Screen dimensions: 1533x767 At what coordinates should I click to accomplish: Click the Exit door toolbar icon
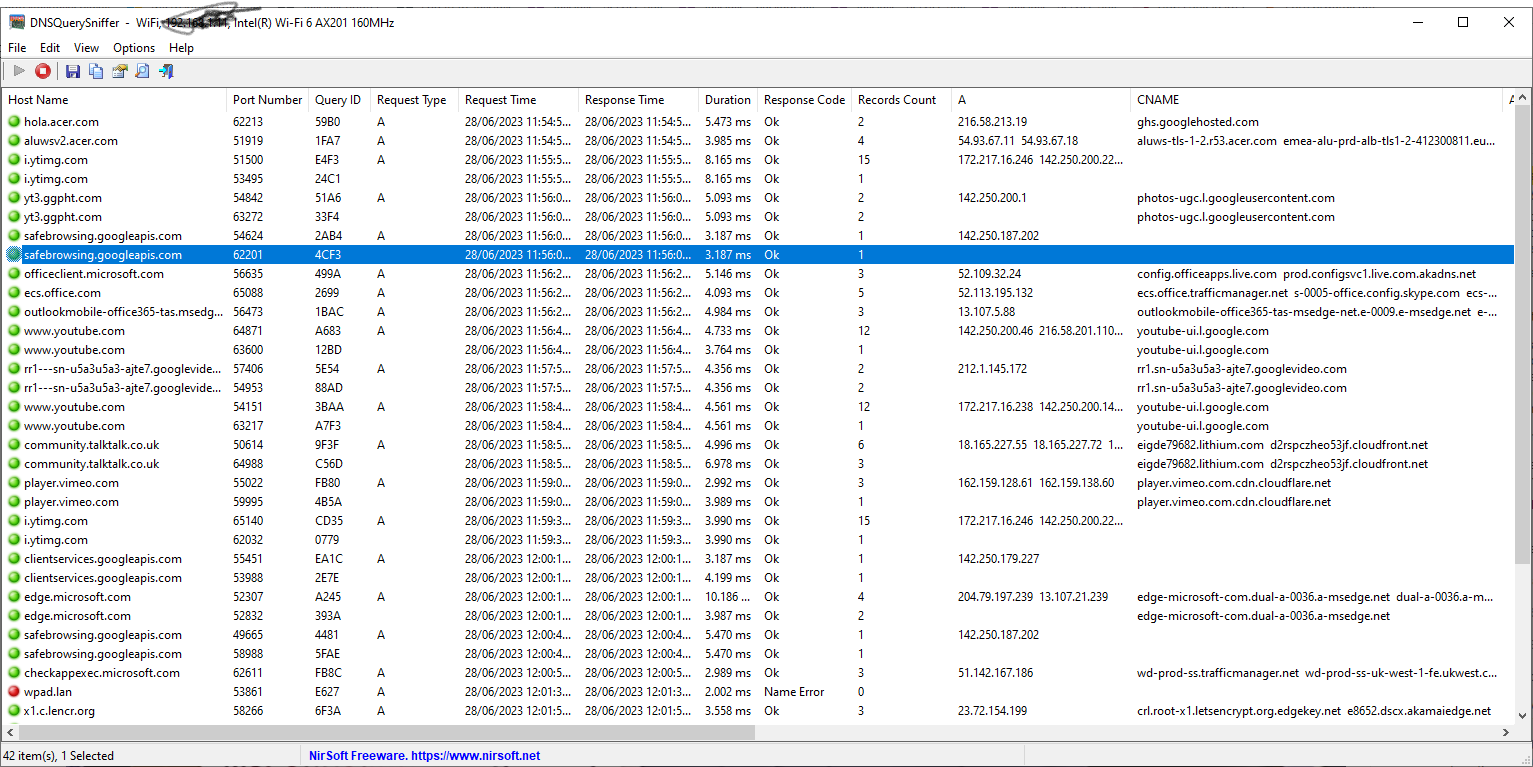coord(167,71)
